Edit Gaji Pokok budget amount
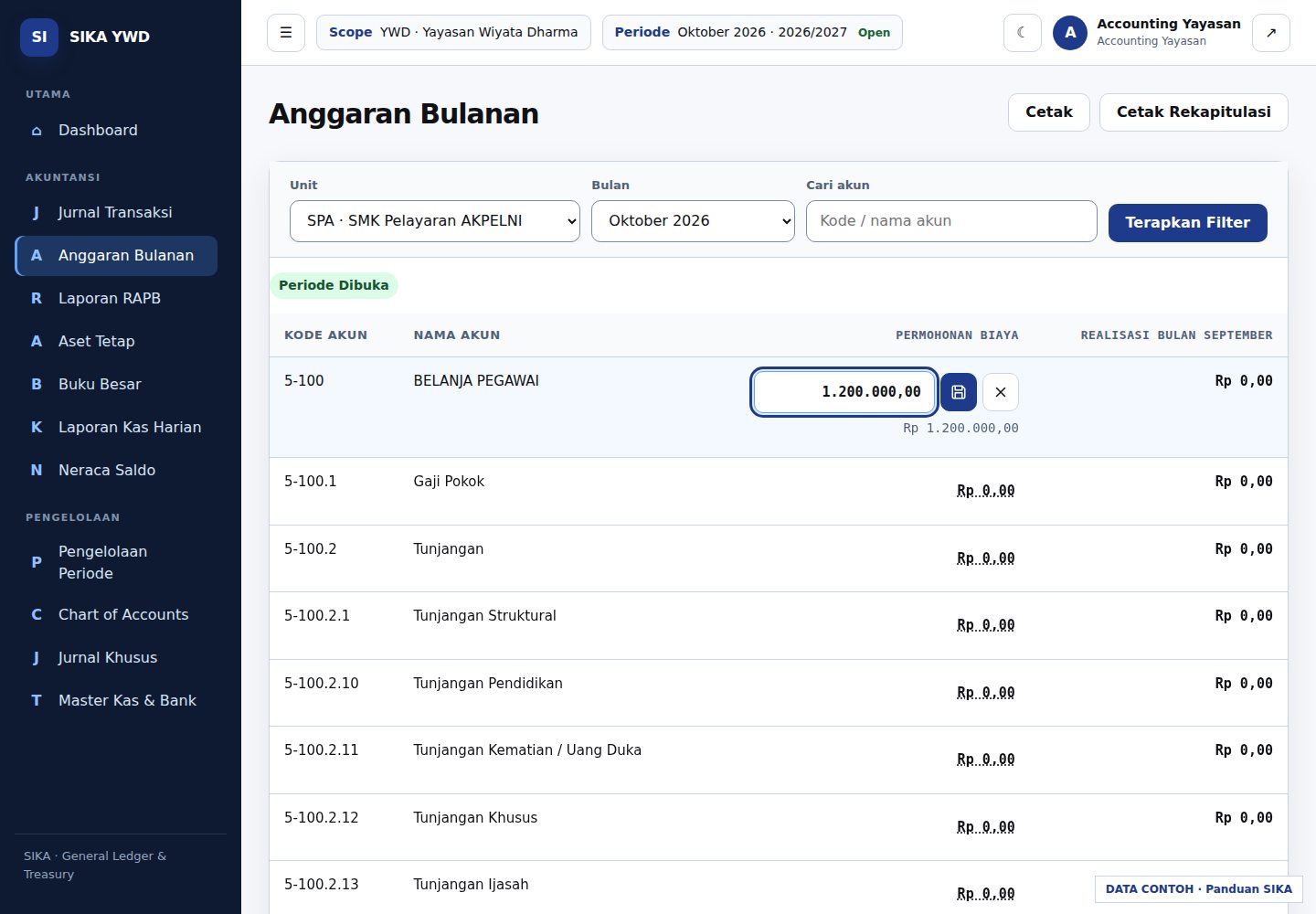 pyautogui.click(x=985, y=491)
